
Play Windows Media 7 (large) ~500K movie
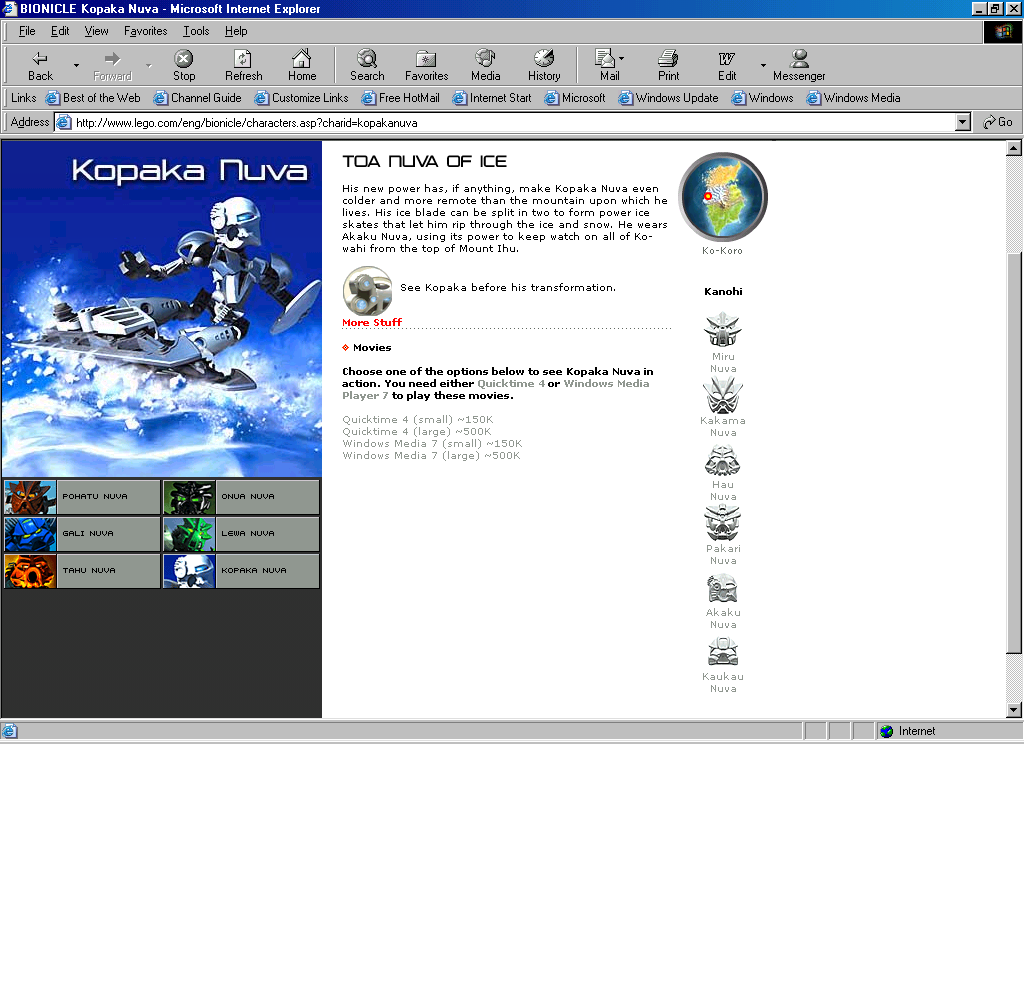coord(431,455)
